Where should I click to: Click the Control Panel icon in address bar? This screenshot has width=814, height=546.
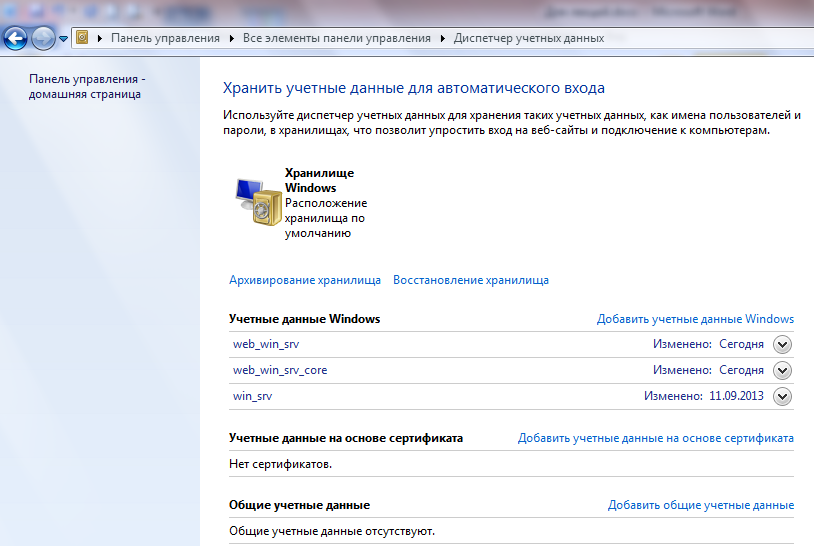[x=82, y=37]
